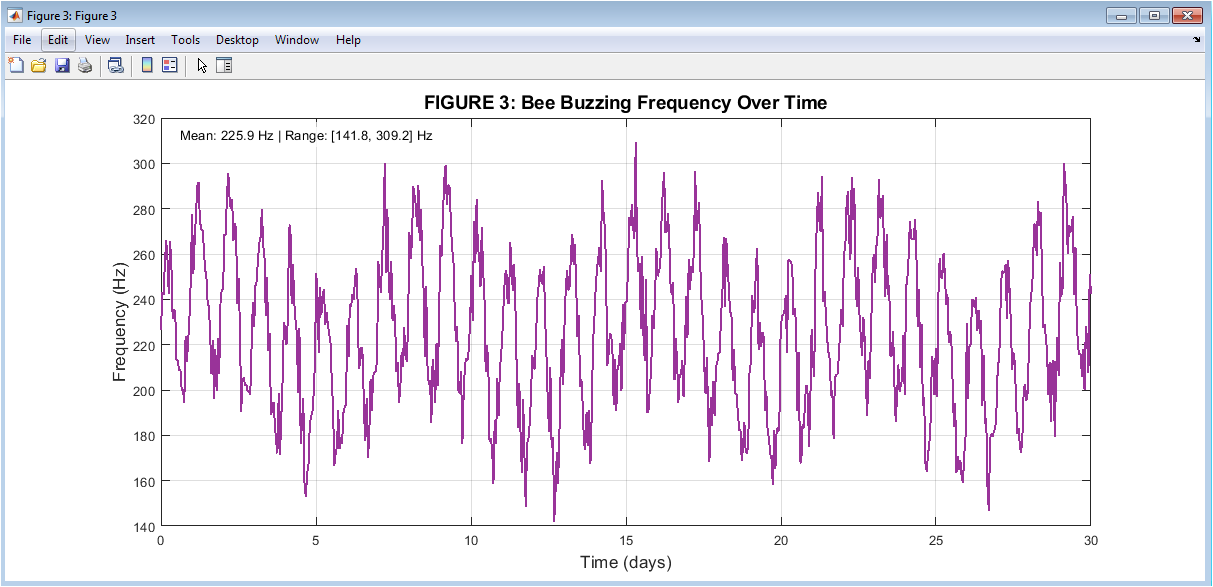Open the Property Inspector panel icon

pyautogui.click(x=224, y=66)
